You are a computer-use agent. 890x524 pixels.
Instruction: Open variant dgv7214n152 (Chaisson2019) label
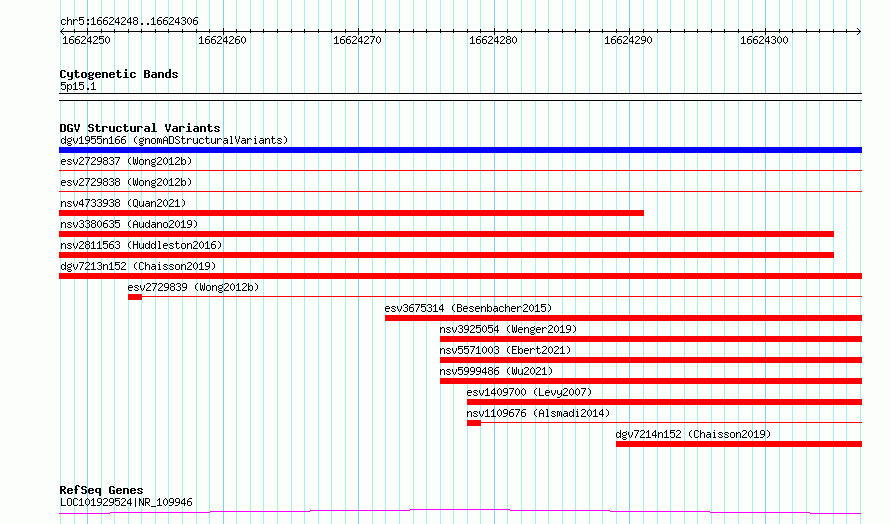[x=693, y=434]
